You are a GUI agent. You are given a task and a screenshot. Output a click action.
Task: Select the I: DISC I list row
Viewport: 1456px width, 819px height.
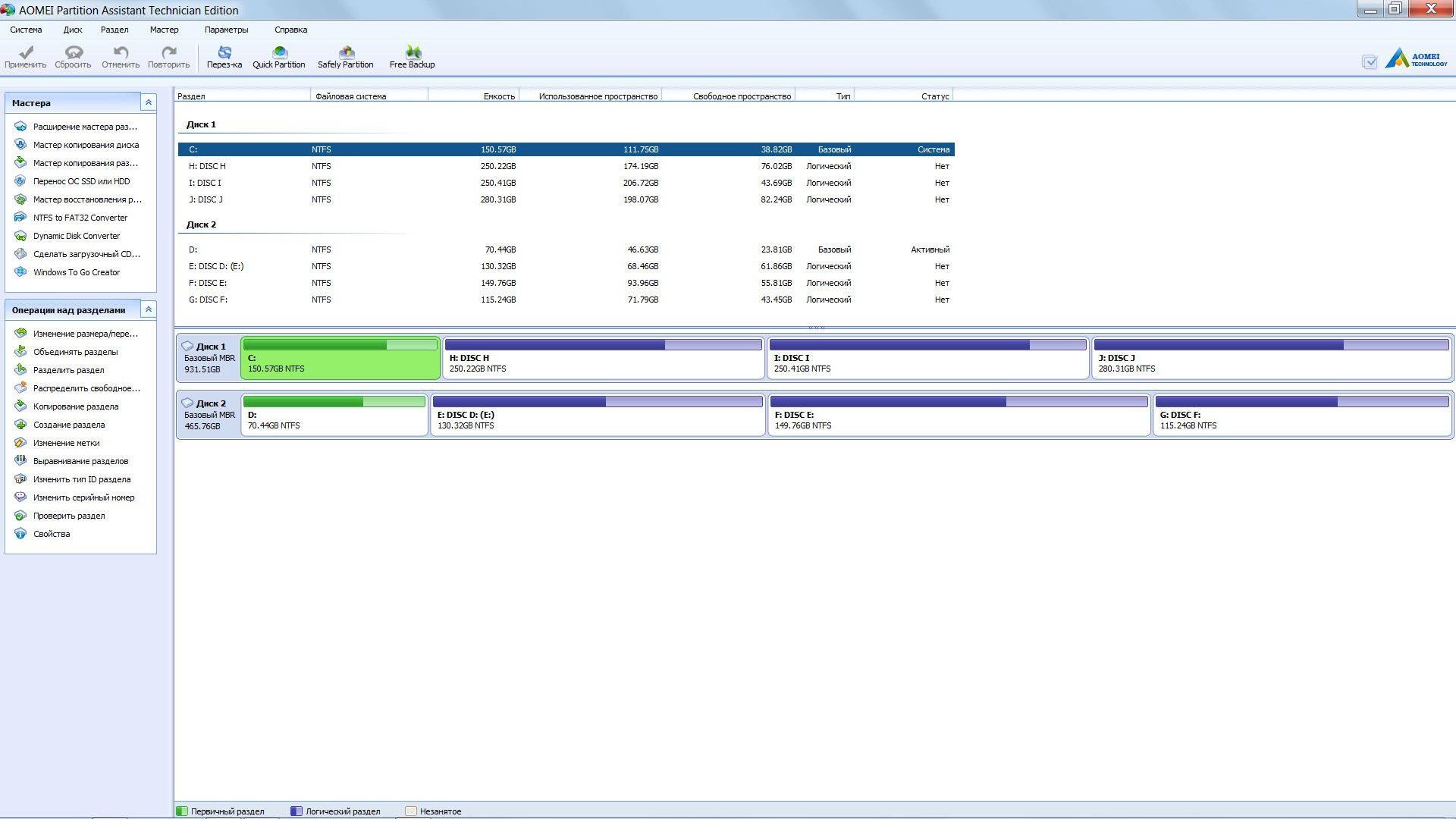coord(566,183)
